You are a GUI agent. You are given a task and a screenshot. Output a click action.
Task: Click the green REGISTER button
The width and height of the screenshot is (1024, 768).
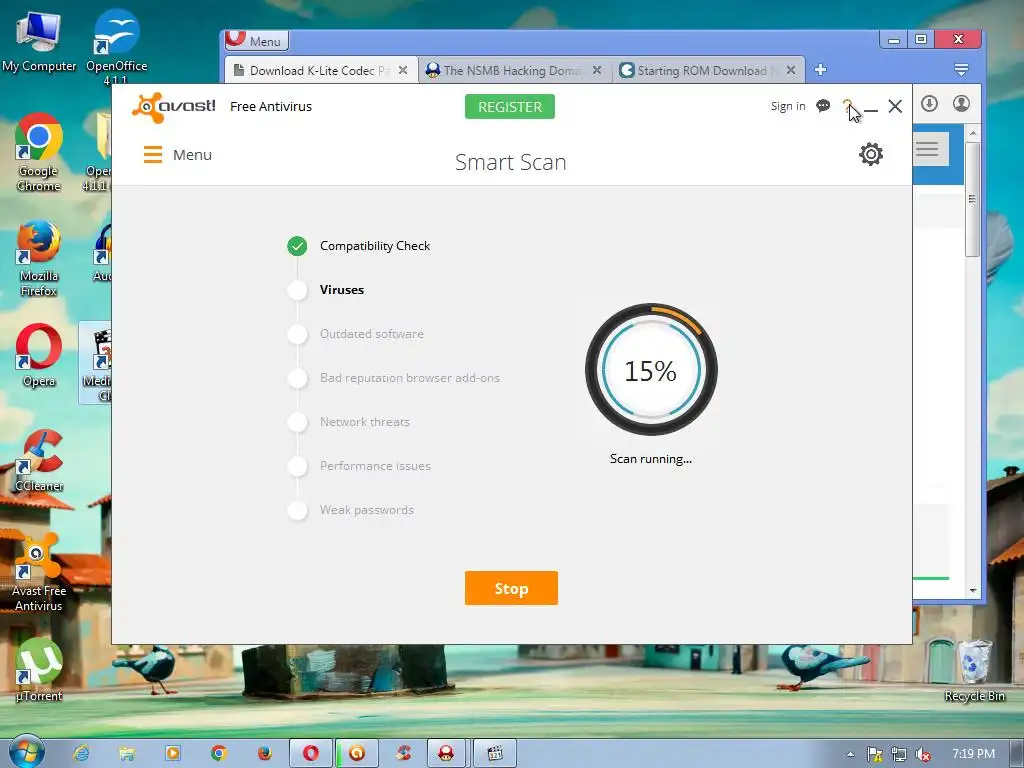(x=510, y=107)
